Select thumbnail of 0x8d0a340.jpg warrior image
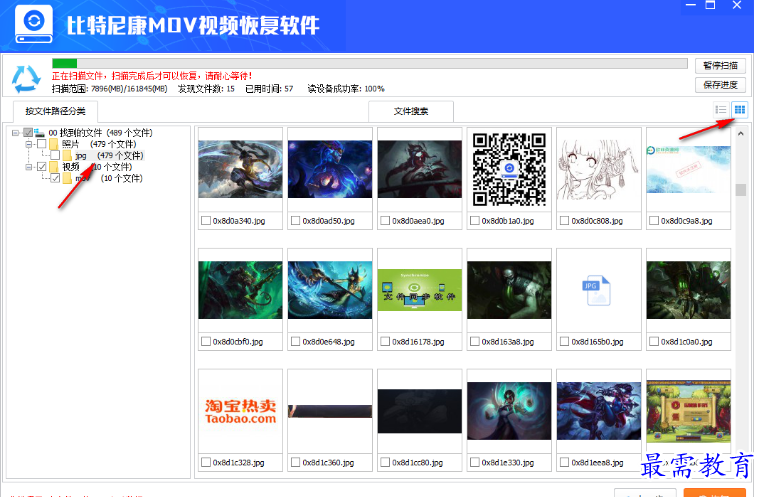Viewport: 762px width, 497px height. 240,169
